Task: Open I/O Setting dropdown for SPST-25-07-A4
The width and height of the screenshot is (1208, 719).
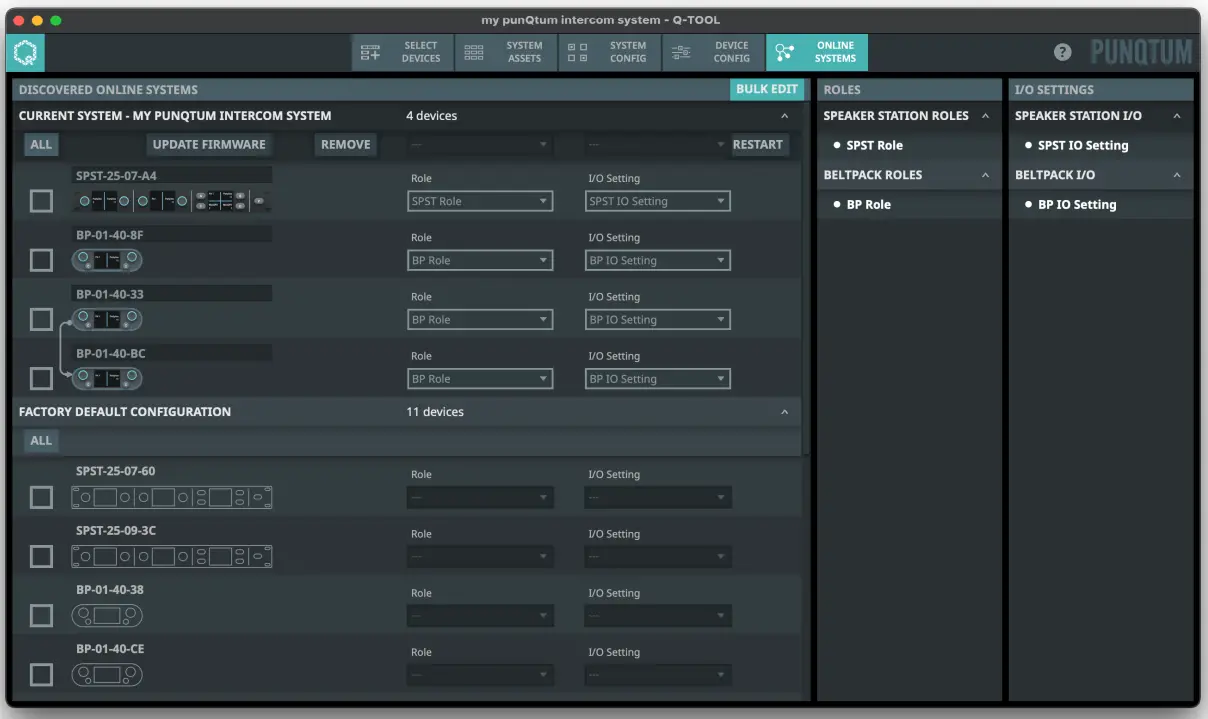Action: tap(658, 201)
